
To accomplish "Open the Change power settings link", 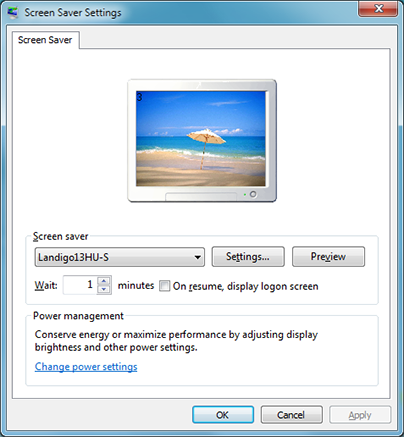I will click(86, 367).
